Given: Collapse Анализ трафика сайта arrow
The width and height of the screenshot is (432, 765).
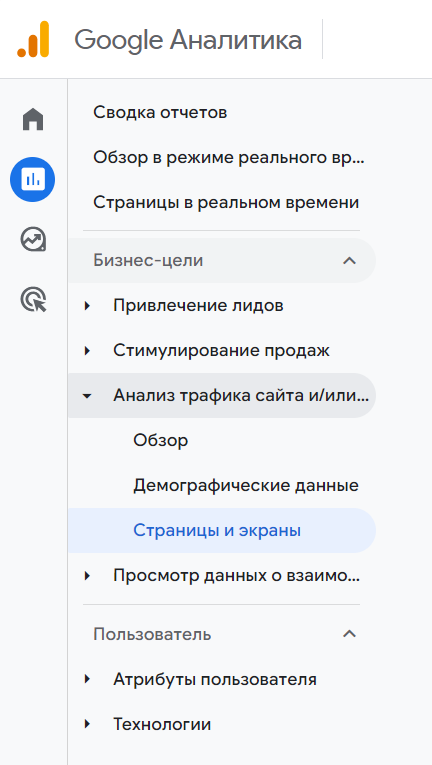Looking at the screenshot, I should [87, 396].
